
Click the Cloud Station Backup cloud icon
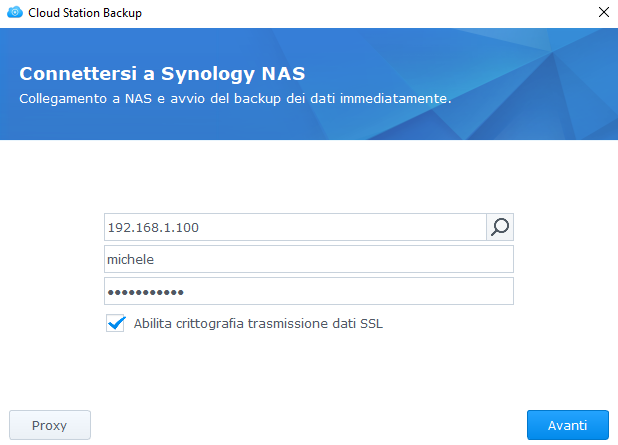coord(14,13)
